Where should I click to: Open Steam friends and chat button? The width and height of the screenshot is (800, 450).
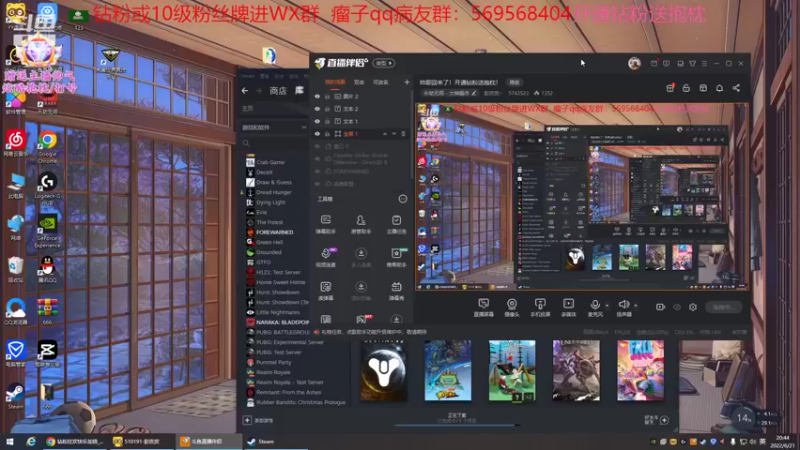657,420
